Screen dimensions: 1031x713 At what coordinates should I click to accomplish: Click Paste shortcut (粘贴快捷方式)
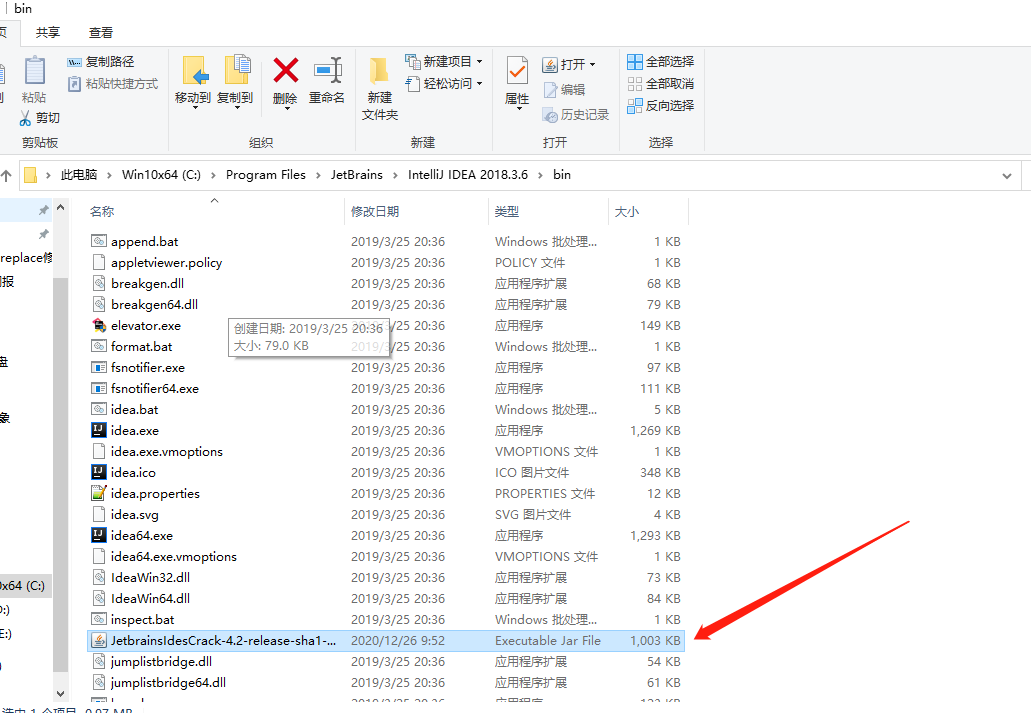tap(112, 84)
